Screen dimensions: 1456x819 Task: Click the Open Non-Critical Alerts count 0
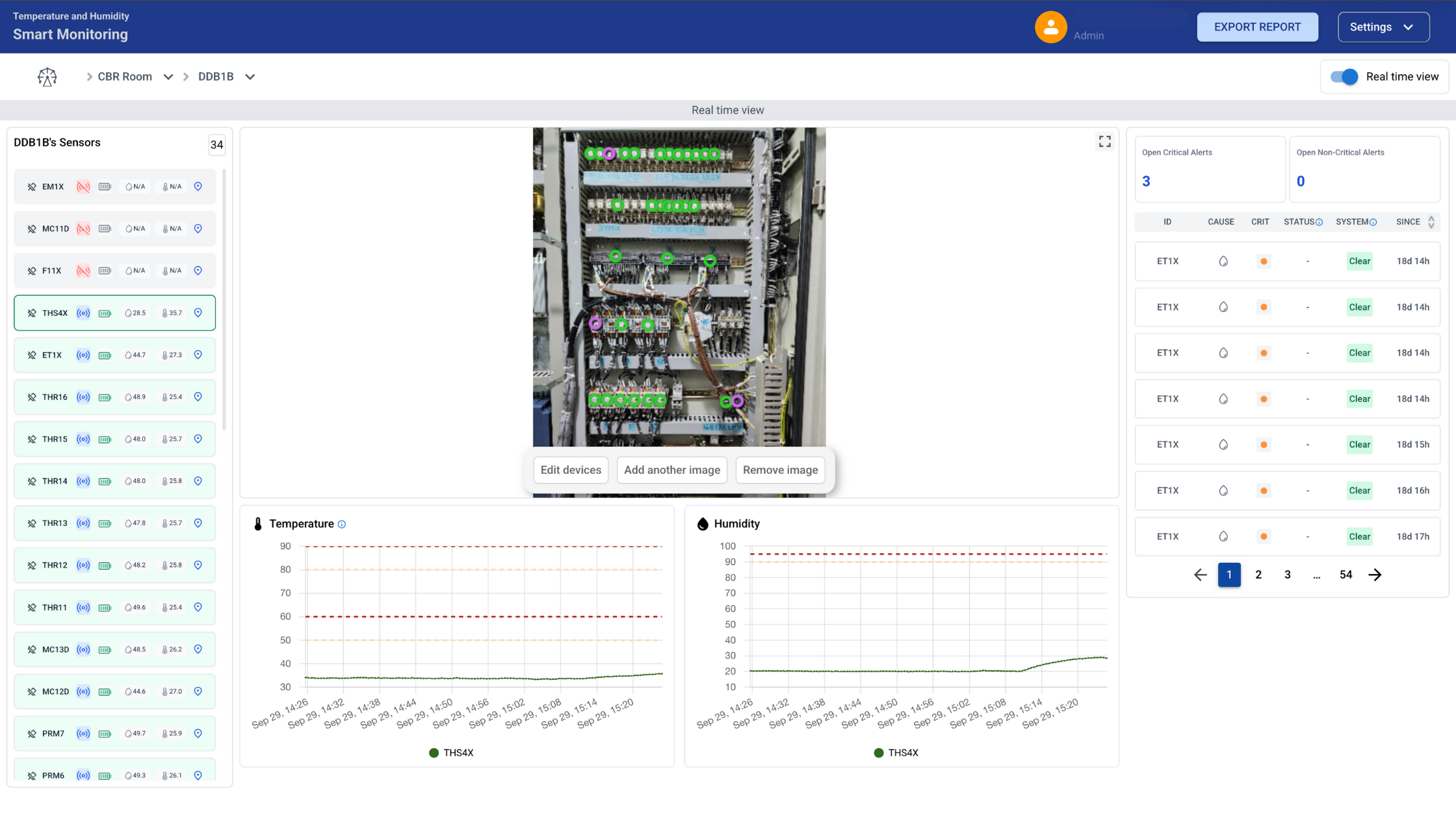(x=1301, y=181)
